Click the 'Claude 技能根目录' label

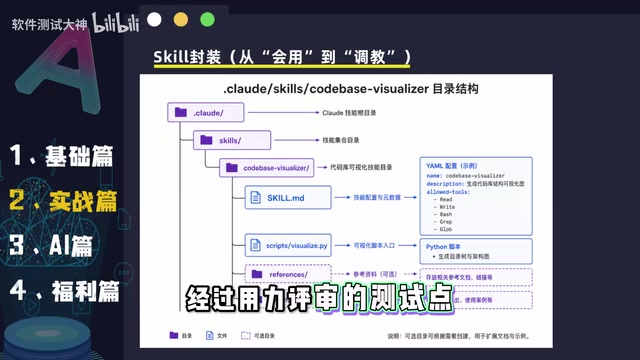pyautogui.click(x=349, y=113)
